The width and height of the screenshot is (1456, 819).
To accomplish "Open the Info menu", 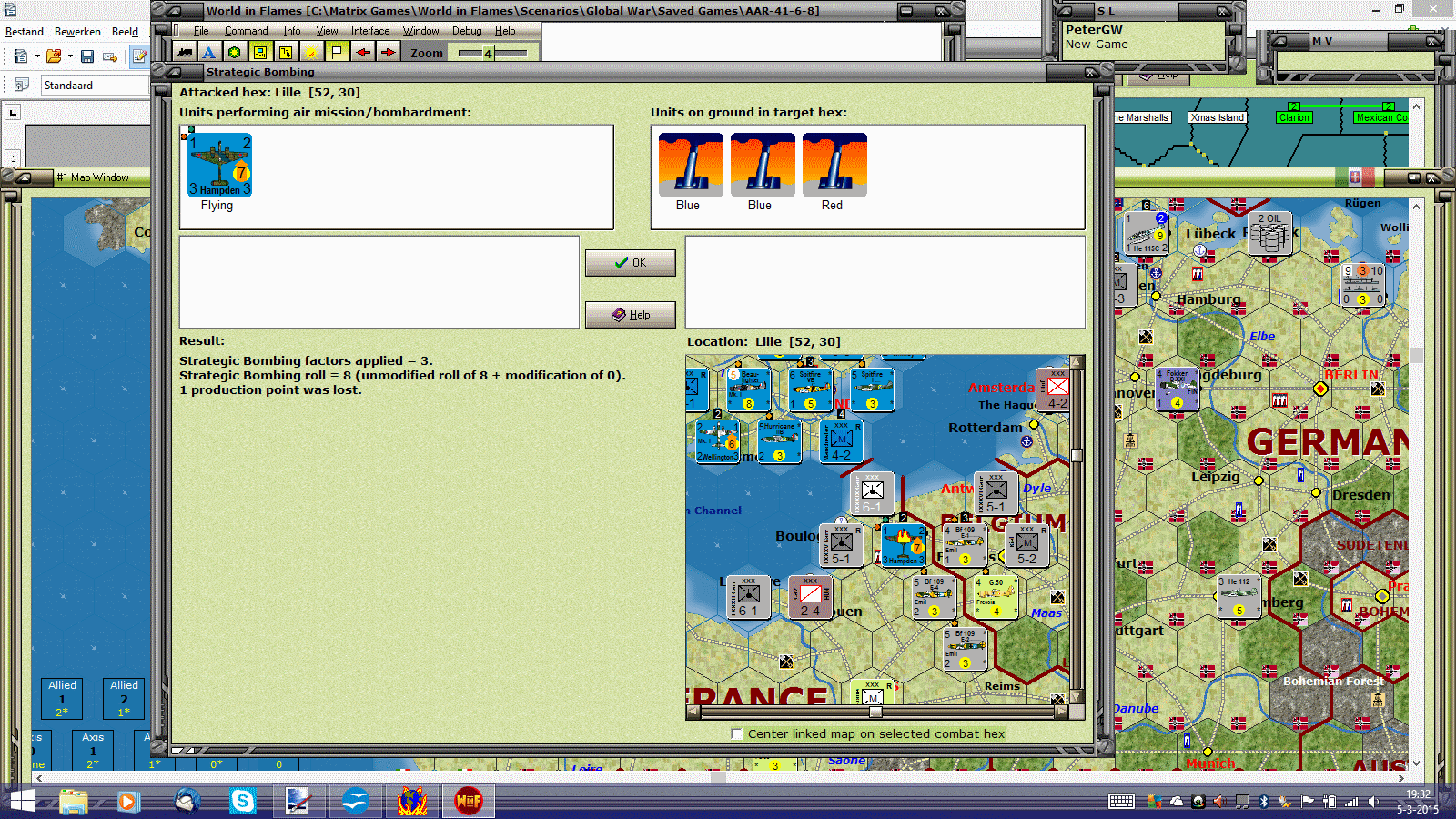I will coord(292,31).
